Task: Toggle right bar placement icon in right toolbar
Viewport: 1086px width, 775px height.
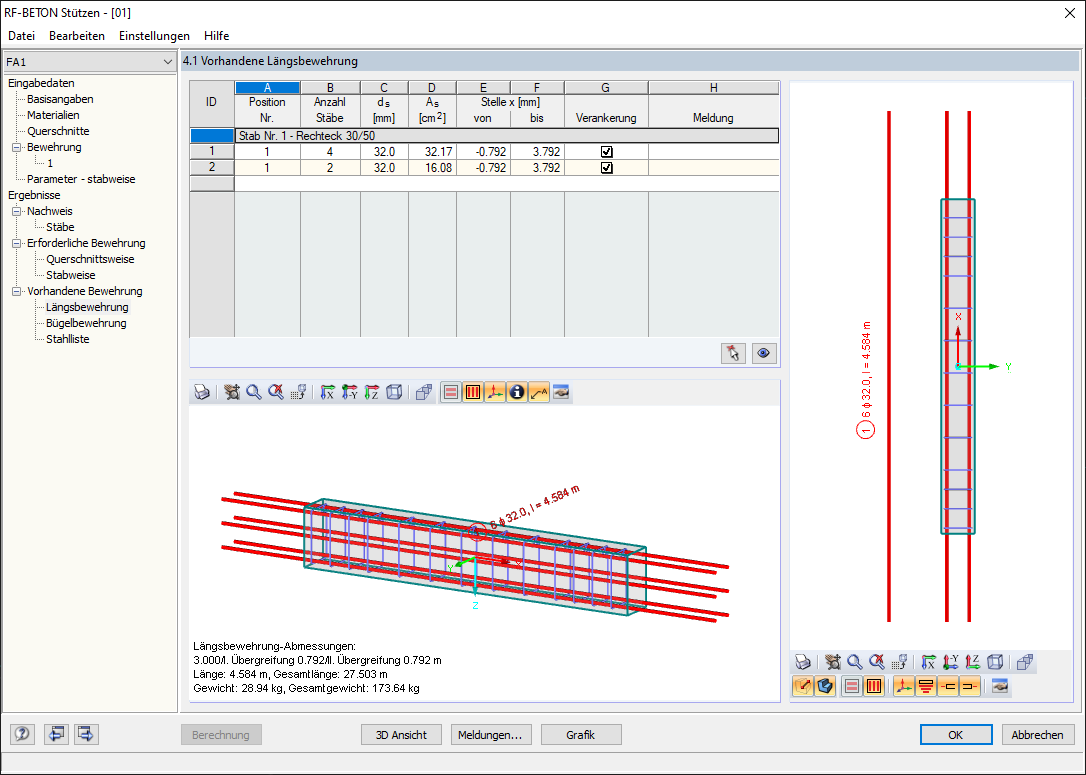Action: (x=970, y=686)
